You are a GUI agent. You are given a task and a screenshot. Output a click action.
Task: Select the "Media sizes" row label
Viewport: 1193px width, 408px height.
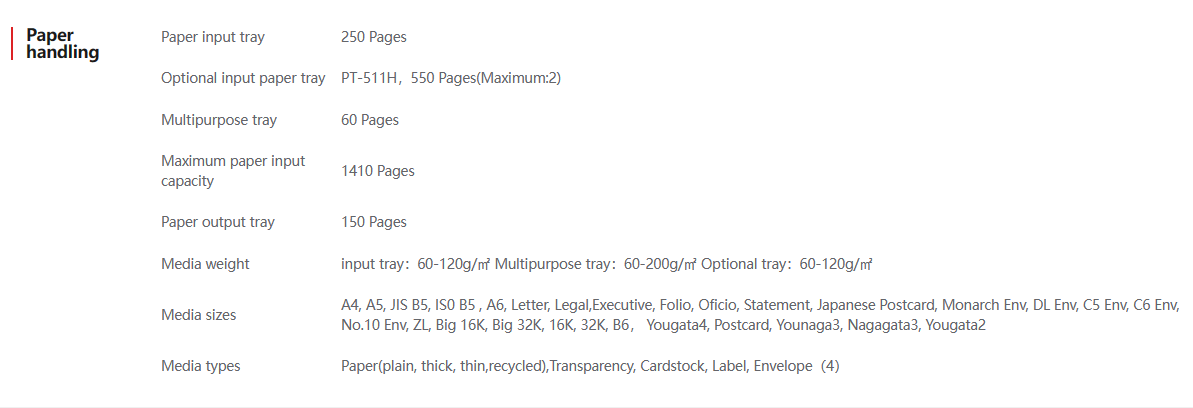click(x=198, y=315)
